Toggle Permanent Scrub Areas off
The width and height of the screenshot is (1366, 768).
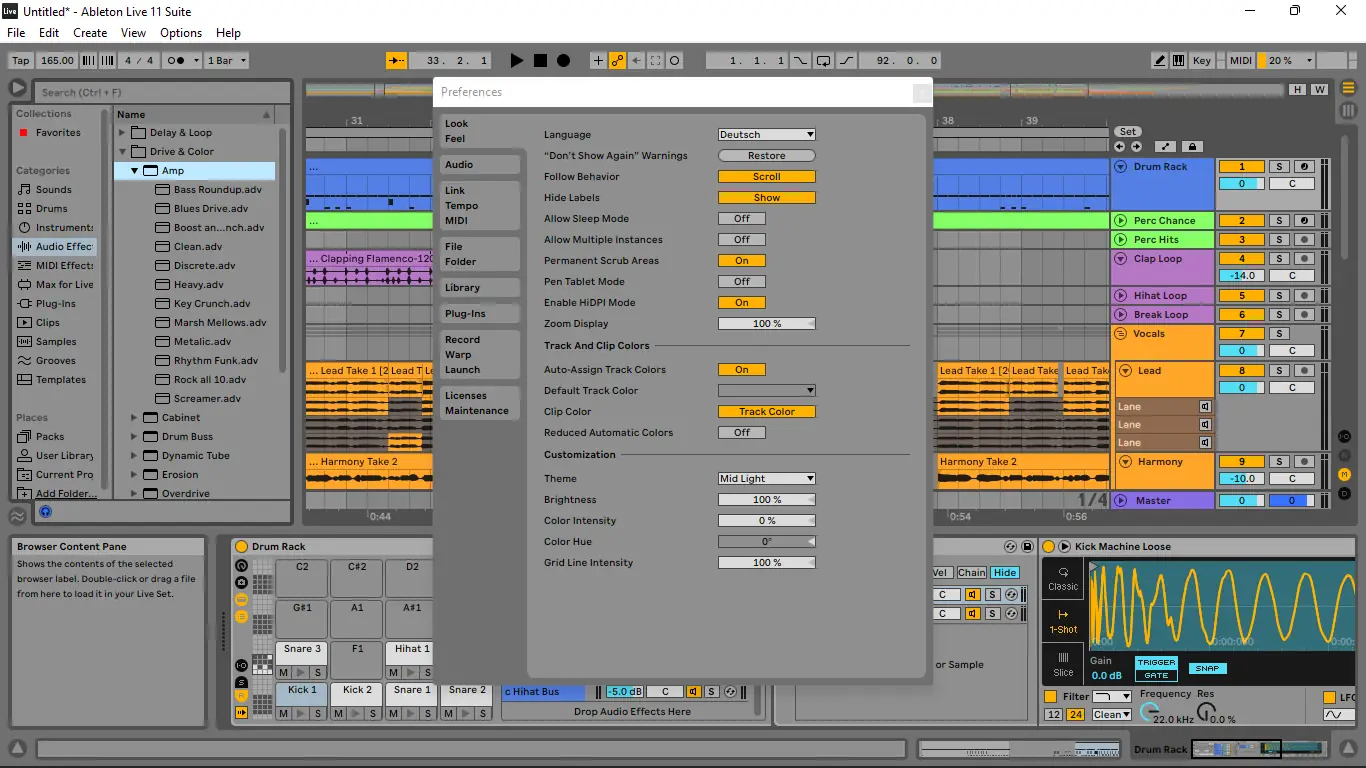(742, 261)
